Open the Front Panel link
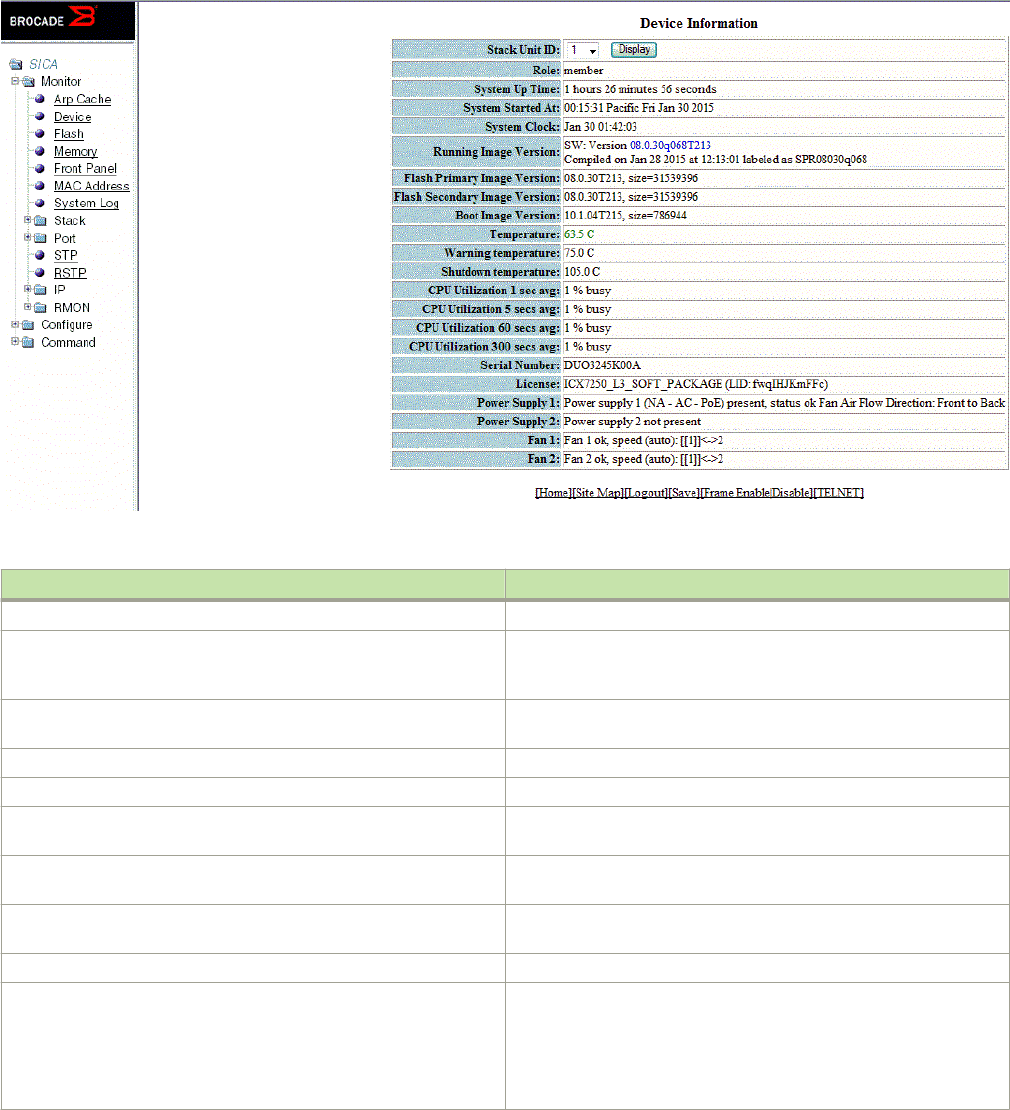 pyautogui.click(x=85, y=168)
